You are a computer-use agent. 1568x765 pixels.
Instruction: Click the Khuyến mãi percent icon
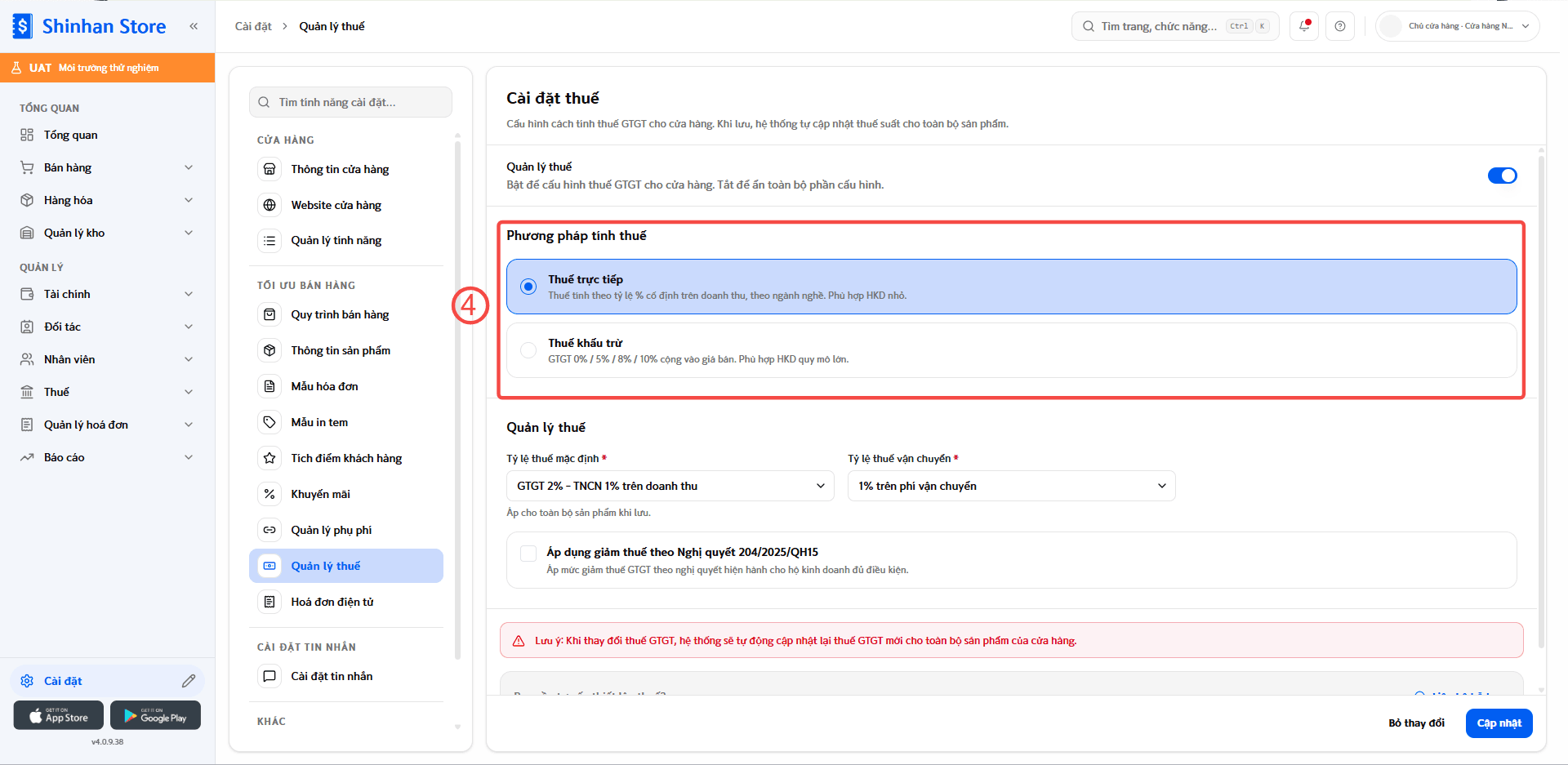coord(269,494)
